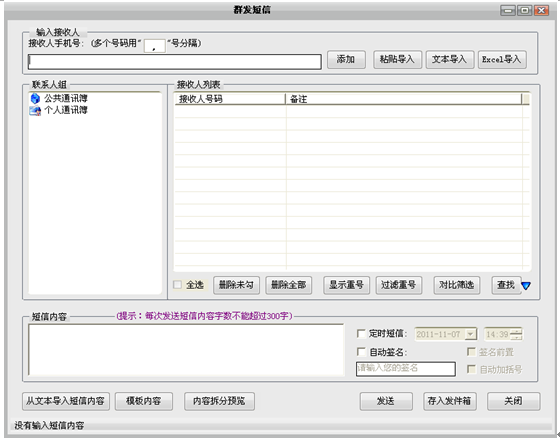Click the 文本导入 text import button

point(450,59)
